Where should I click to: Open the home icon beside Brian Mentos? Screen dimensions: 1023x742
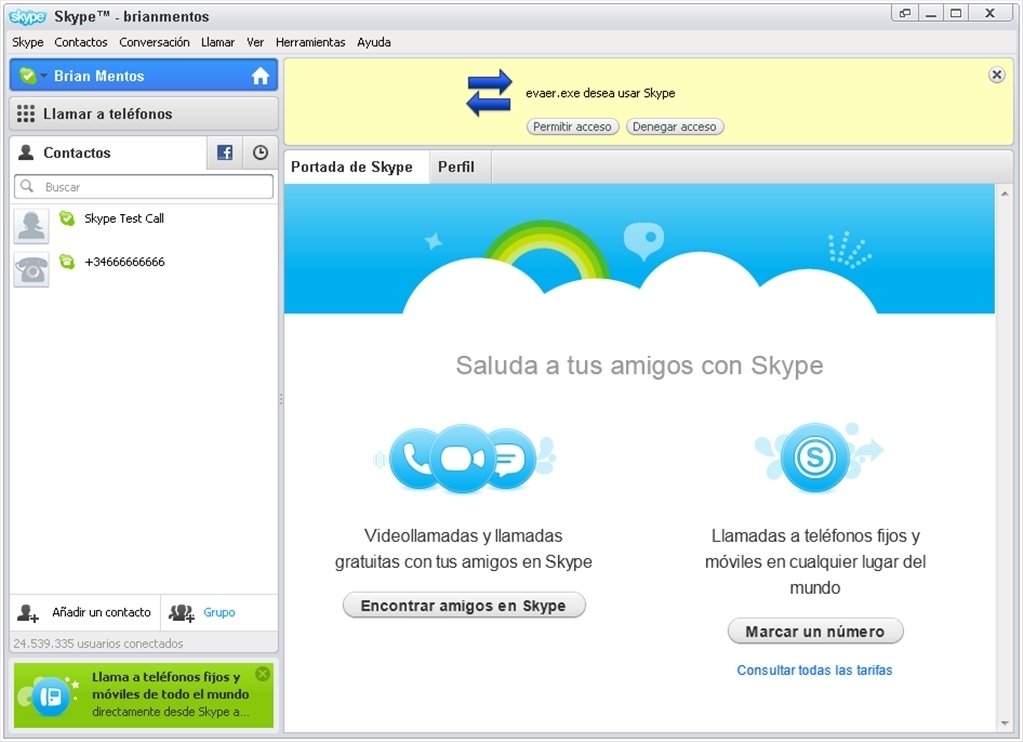click(260, 76)
